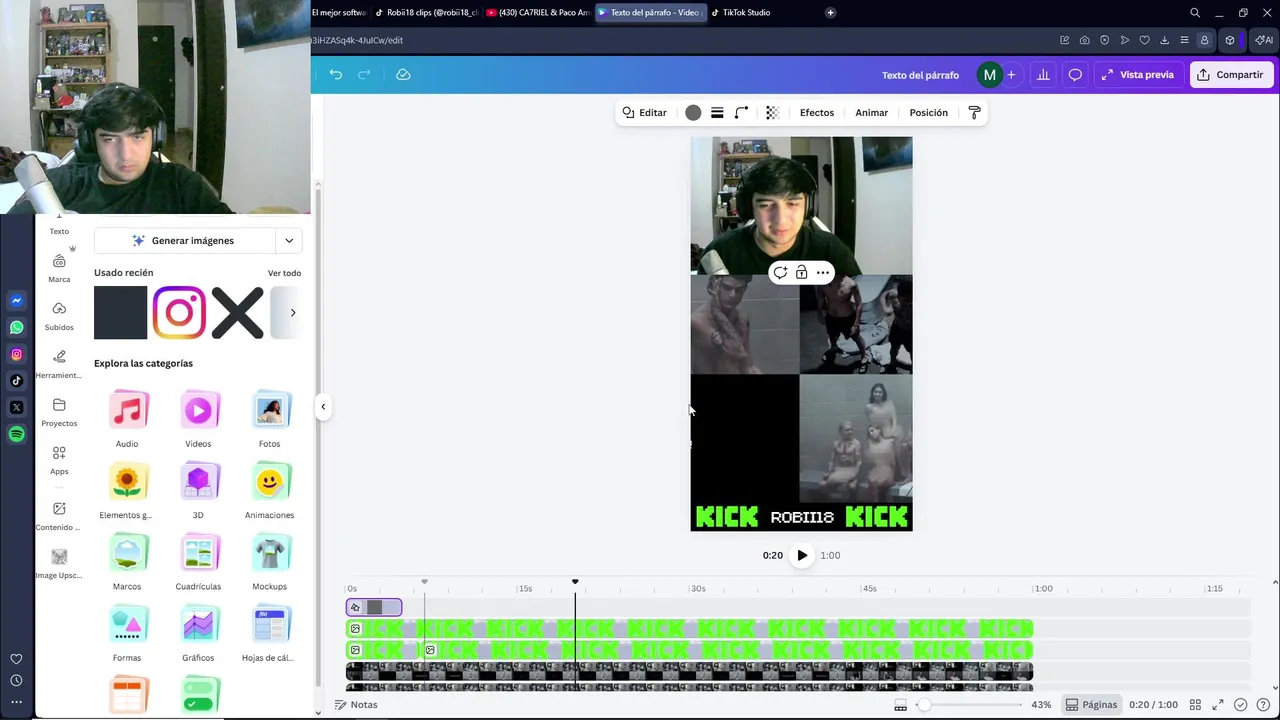This screenshot has width=1280, height=720.
Task: Show more recently used elements
Action: click(292, 313)
